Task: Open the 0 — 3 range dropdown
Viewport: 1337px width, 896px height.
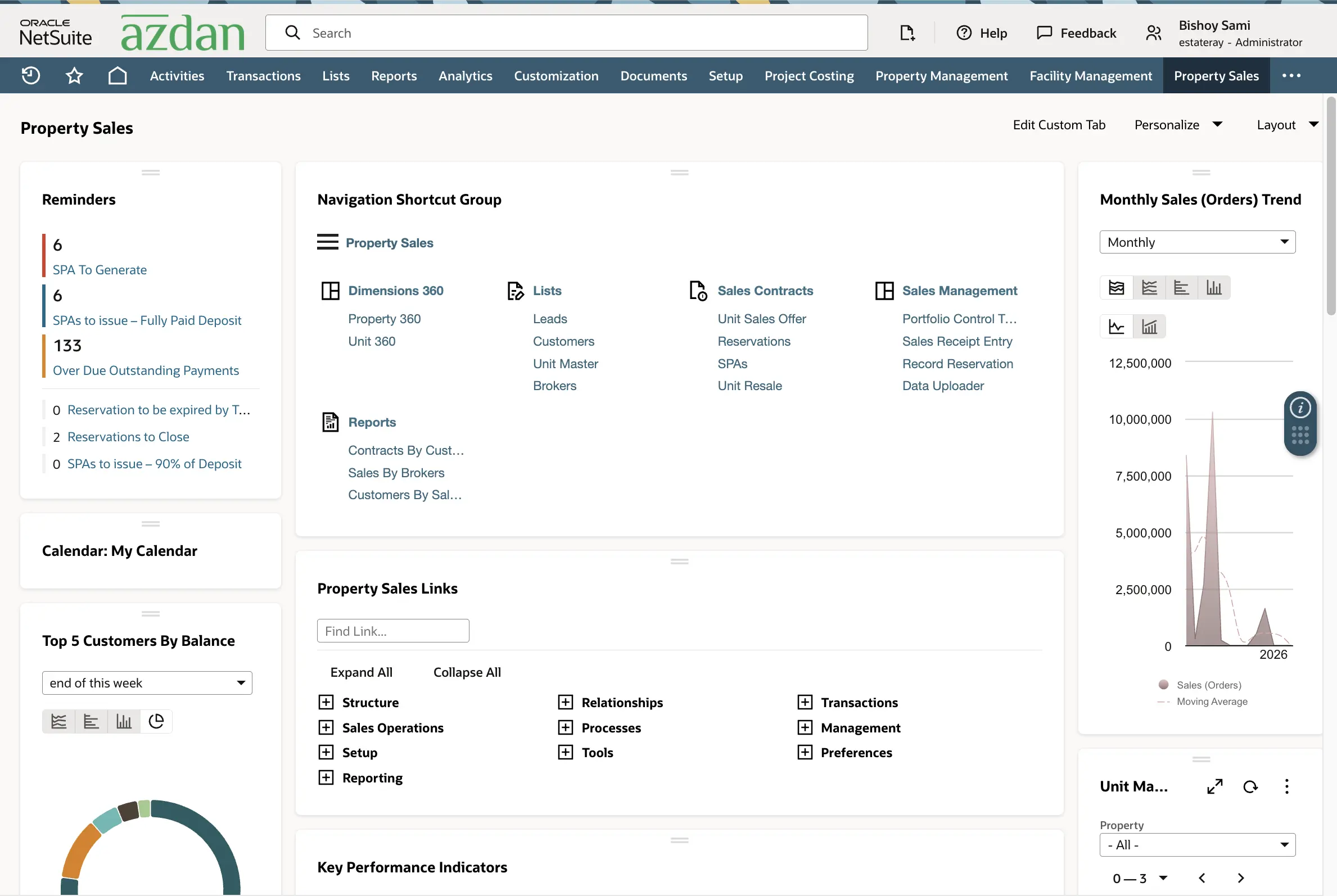Action: point(1140,878)
